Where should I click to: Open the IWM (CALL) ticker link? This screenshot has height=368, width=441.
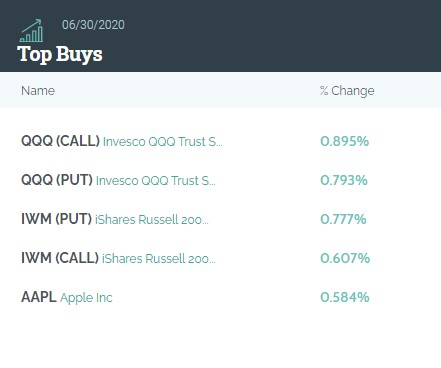click(x=60, y=258)
